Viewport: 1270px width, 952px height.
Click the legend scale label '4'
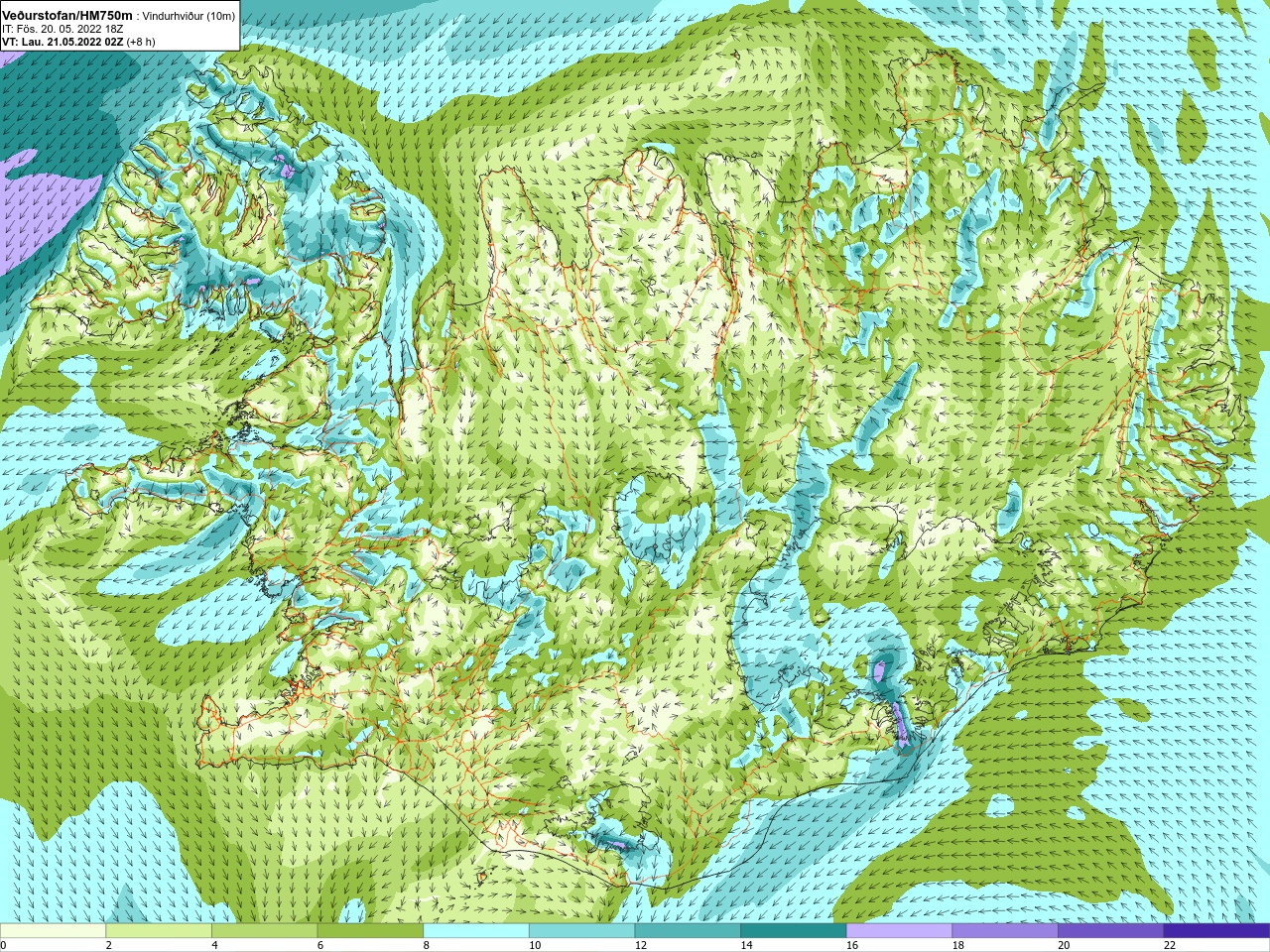coord(215,945)
